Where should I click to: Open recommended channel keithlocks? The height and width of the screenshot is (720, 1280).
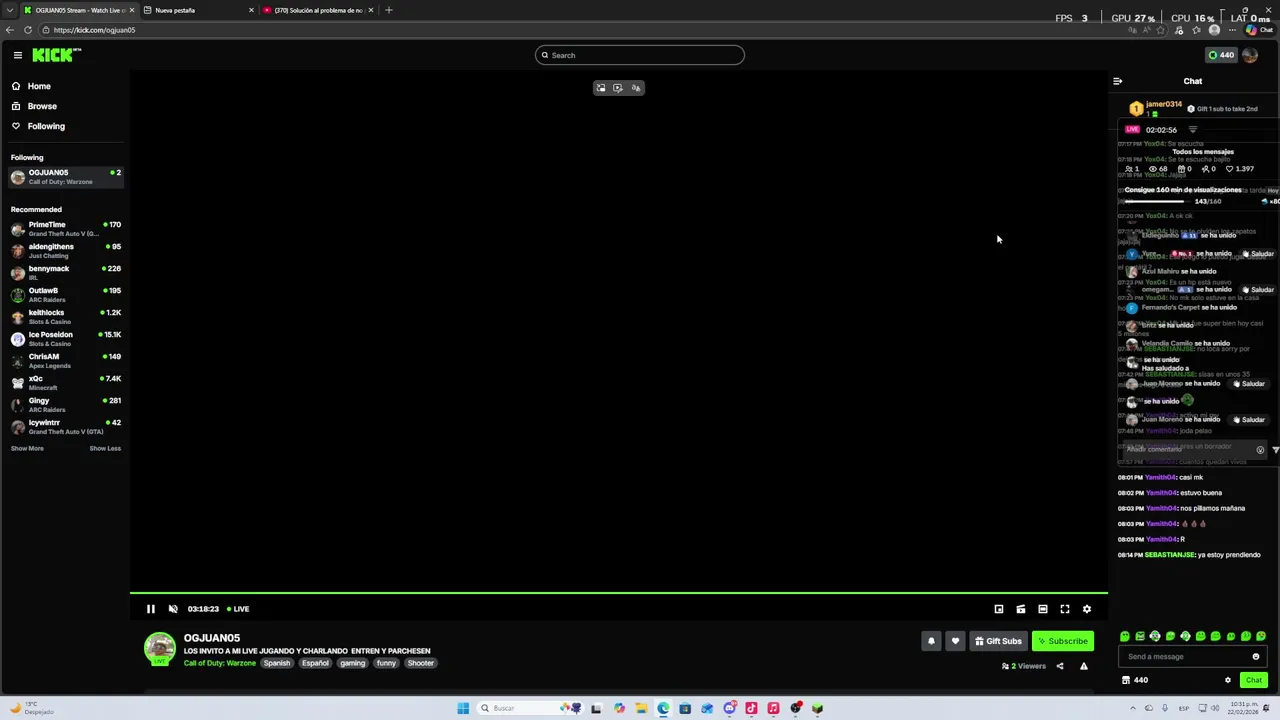(65, 317)
